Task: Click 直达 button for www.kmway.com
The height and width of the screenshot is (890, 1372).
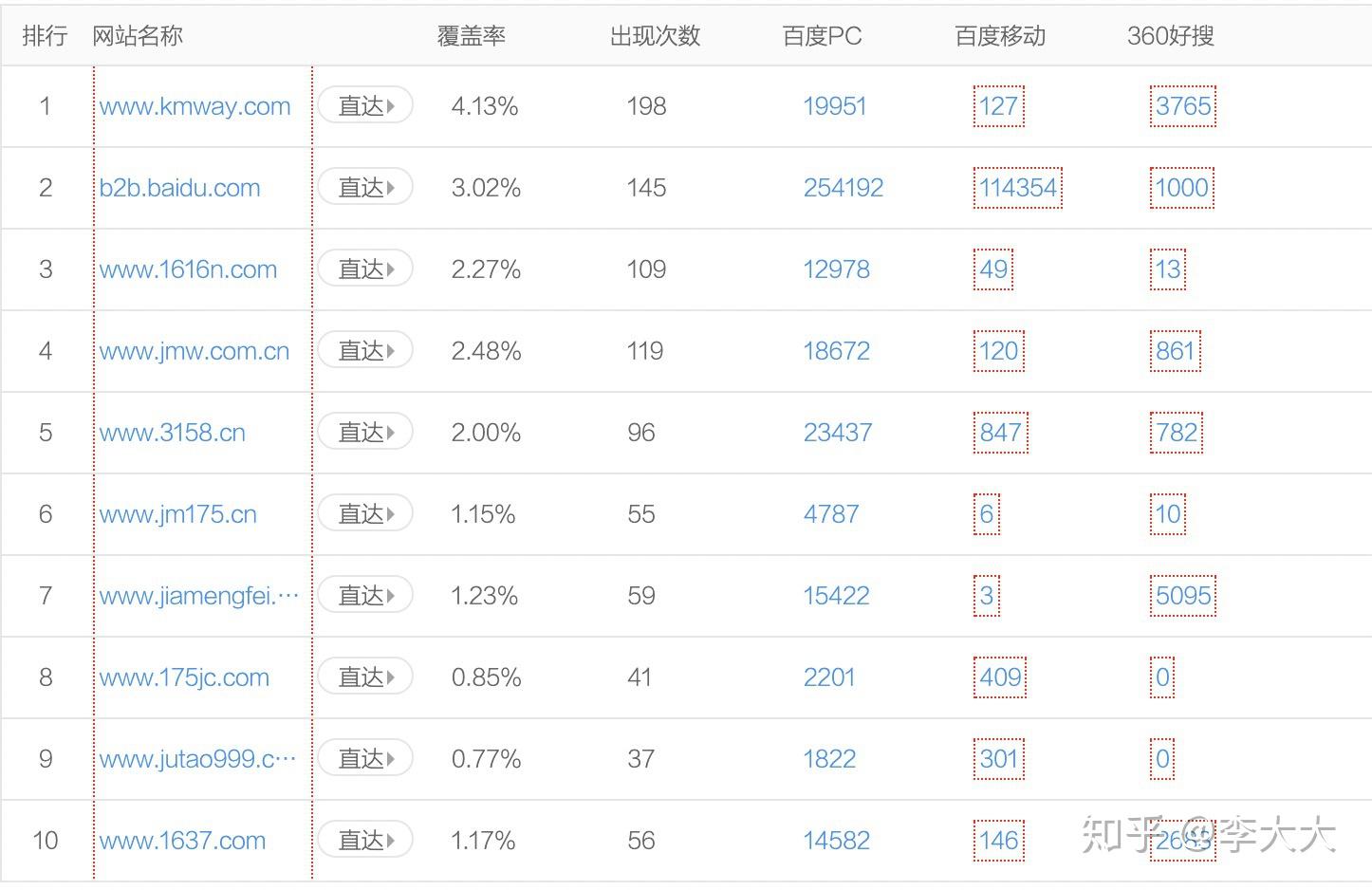Action: point(365,105)
